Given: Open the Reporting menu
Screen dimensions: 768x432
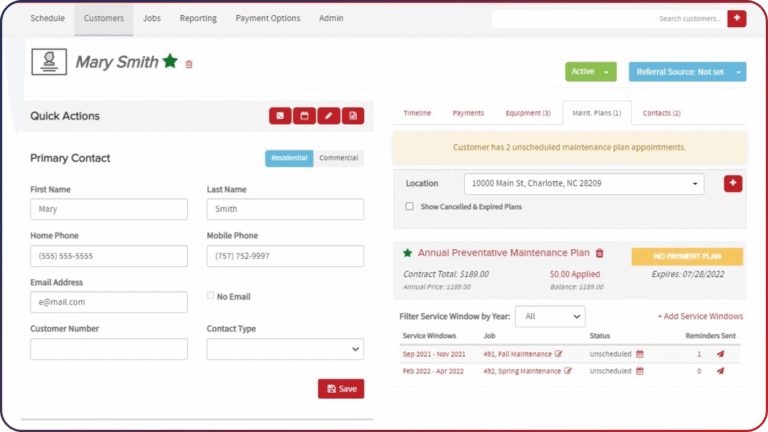Looking at the screenshot, I should [198, 18].
